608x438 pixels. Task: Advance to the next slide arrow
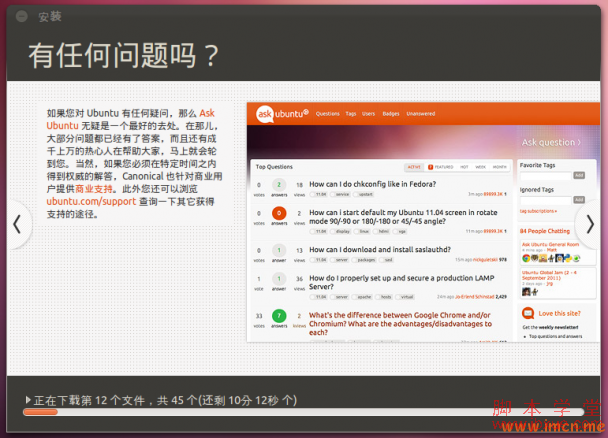tap(590, 223)
